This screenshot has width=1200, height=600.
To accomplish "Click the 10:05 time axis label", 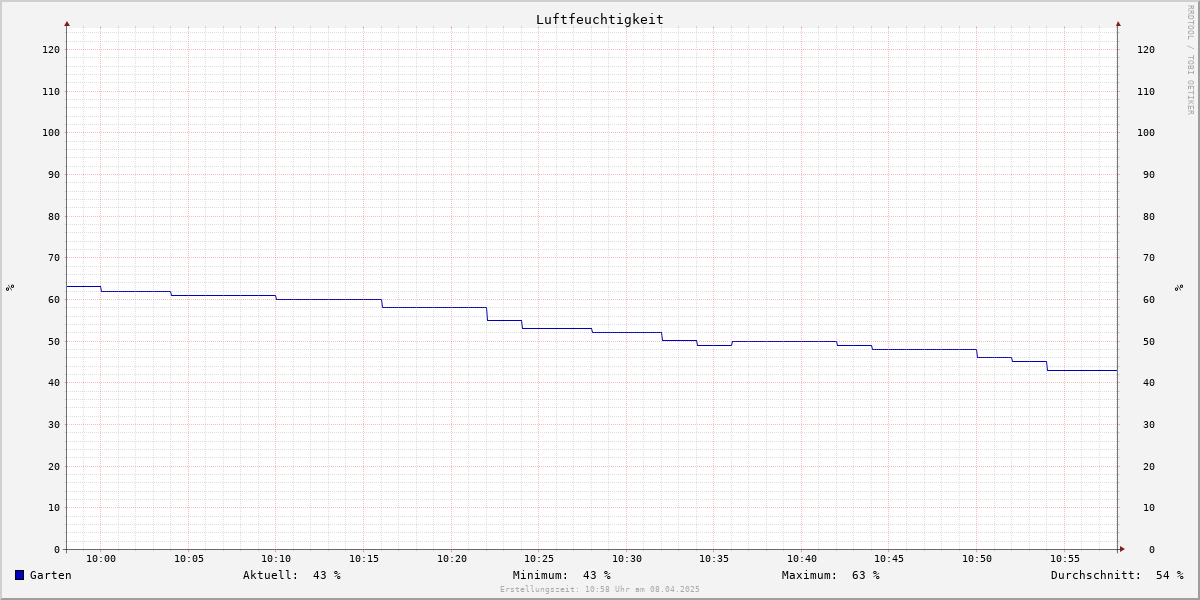I will [x=189, y=559].
